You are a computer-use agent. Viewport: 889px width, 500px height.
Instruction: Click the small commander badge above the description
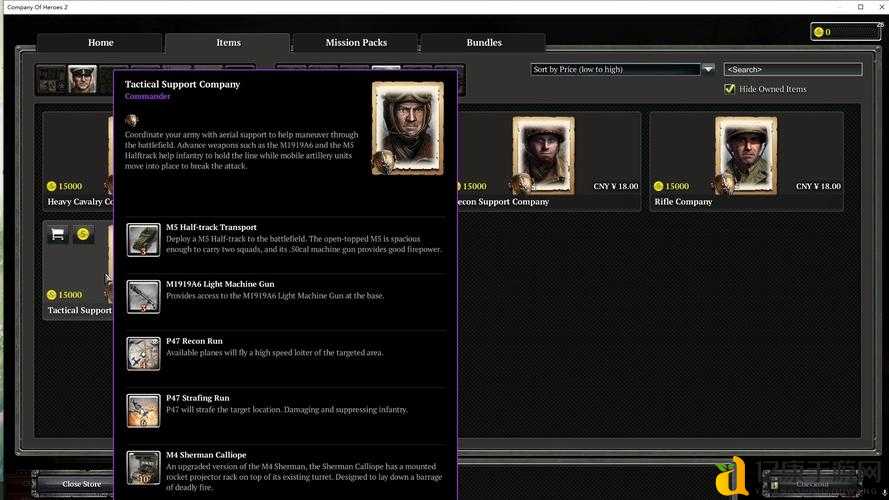click(131, 120)
